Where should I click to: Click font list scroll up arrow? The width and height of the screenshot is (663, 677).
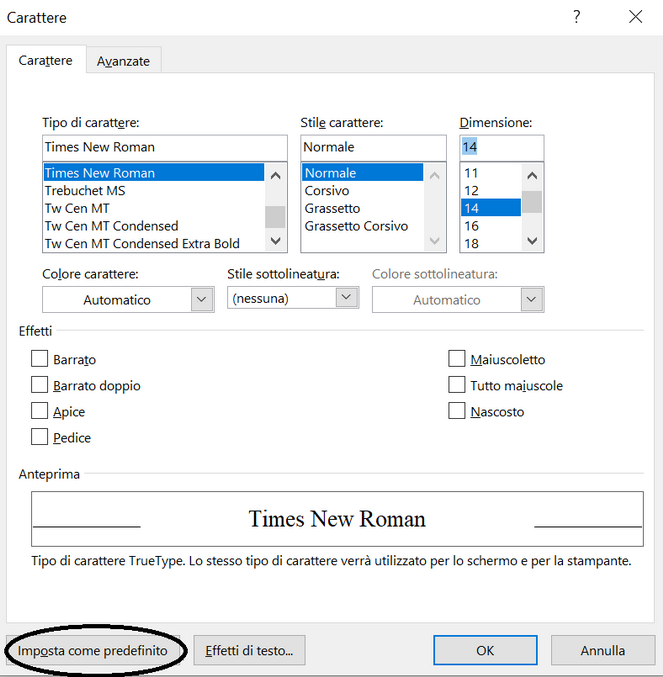tap(275, 175)
